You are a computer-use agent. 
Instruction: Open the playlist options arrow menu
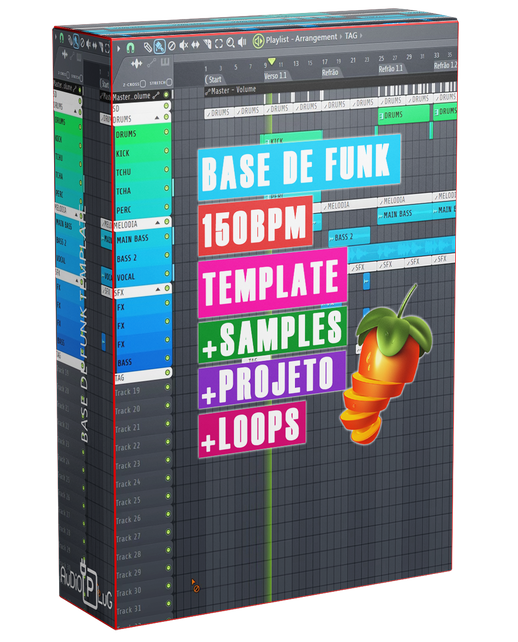119,49
